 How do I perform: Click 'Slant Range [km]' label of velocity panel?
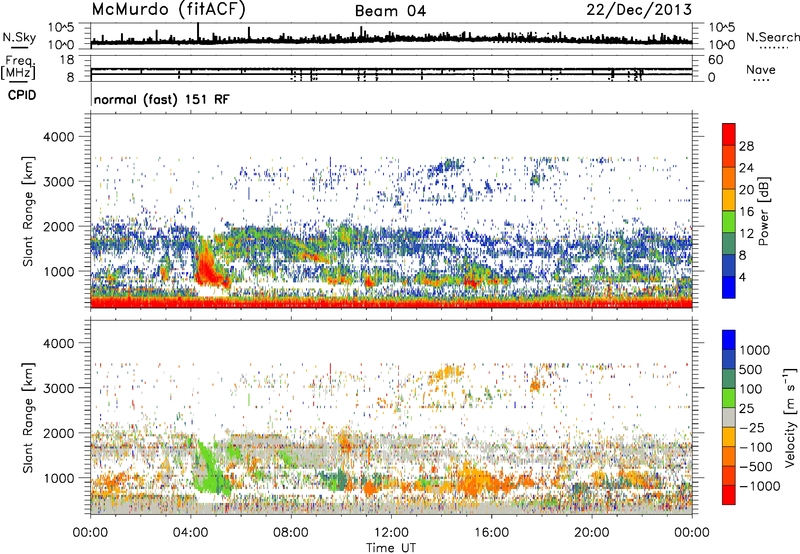(x=29, y=417)
